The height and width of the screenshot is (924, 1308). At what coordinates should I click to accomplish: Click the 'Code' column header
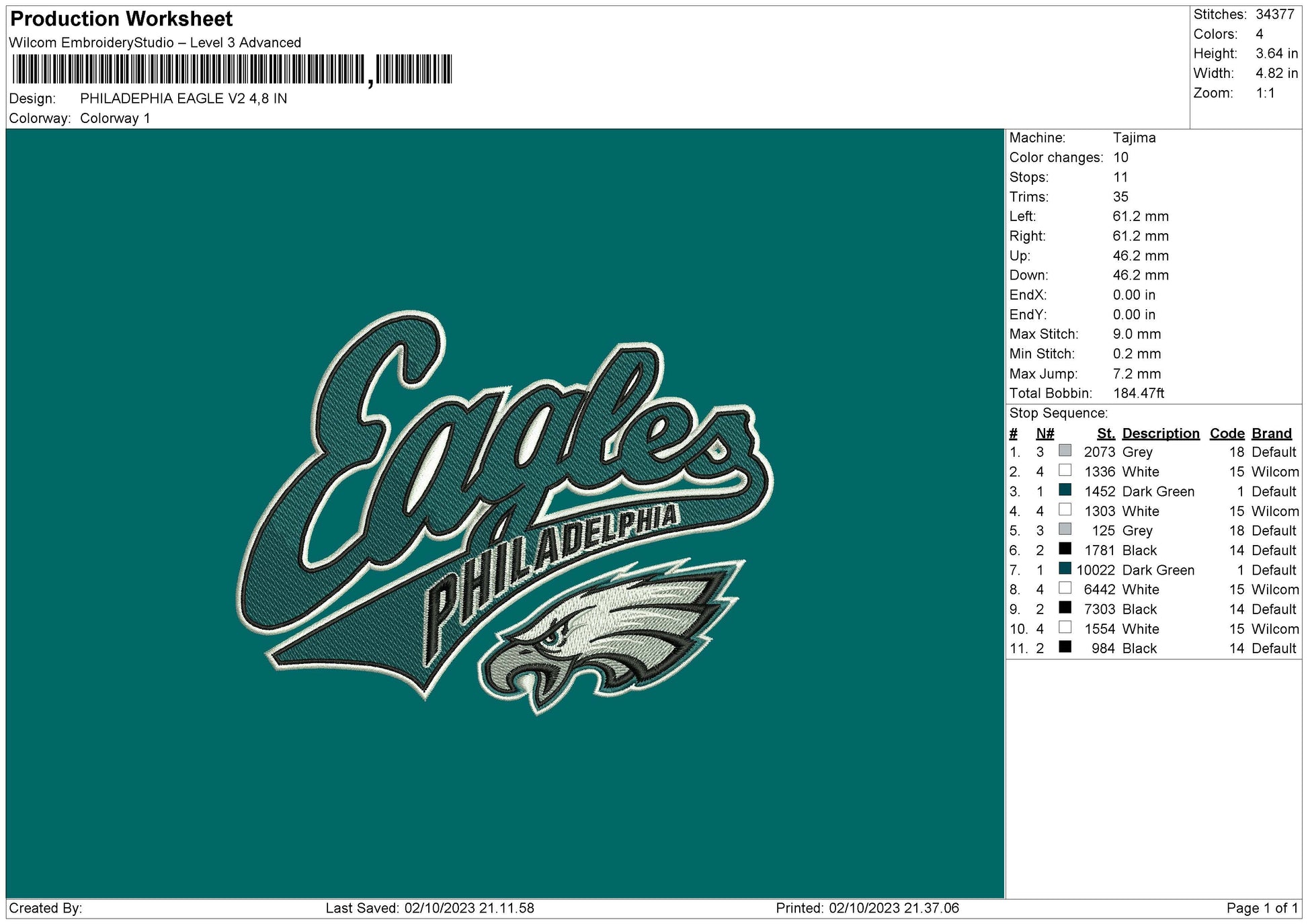[x=1227, y=433]
